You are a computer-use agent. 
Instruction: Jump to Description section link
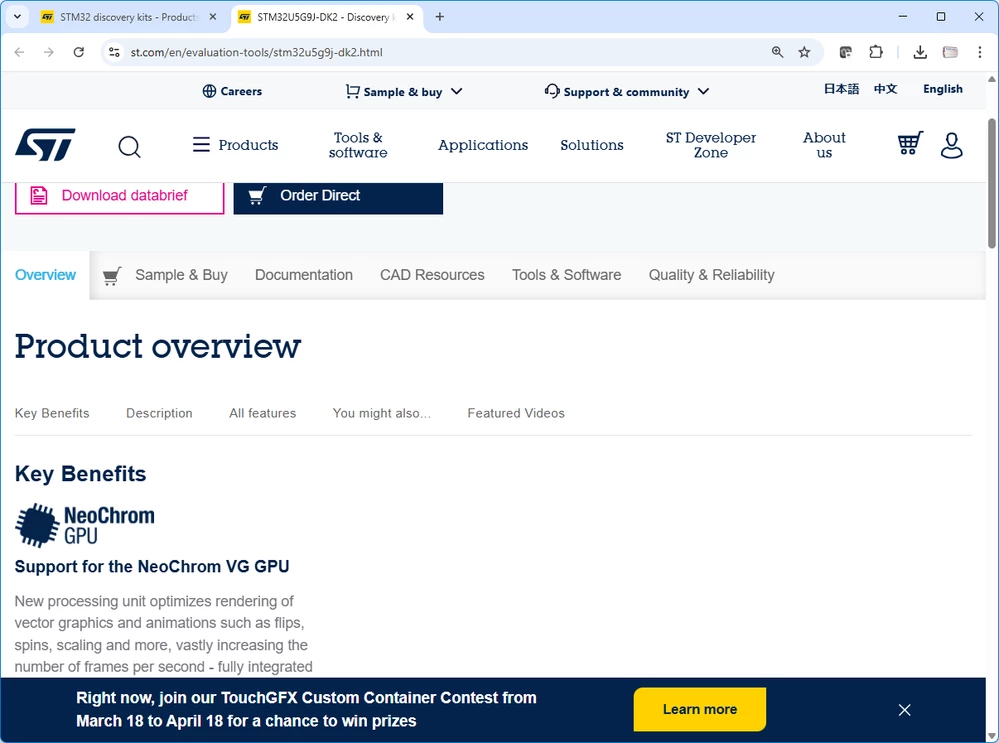[159, 413]
